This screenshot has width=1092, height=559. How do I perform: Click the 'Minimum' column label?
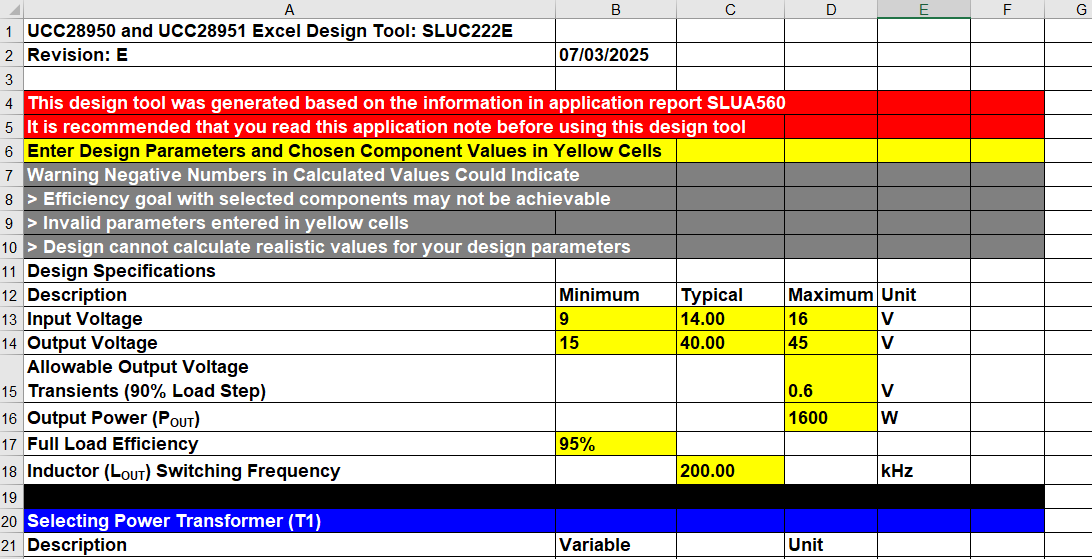[616, 295]
